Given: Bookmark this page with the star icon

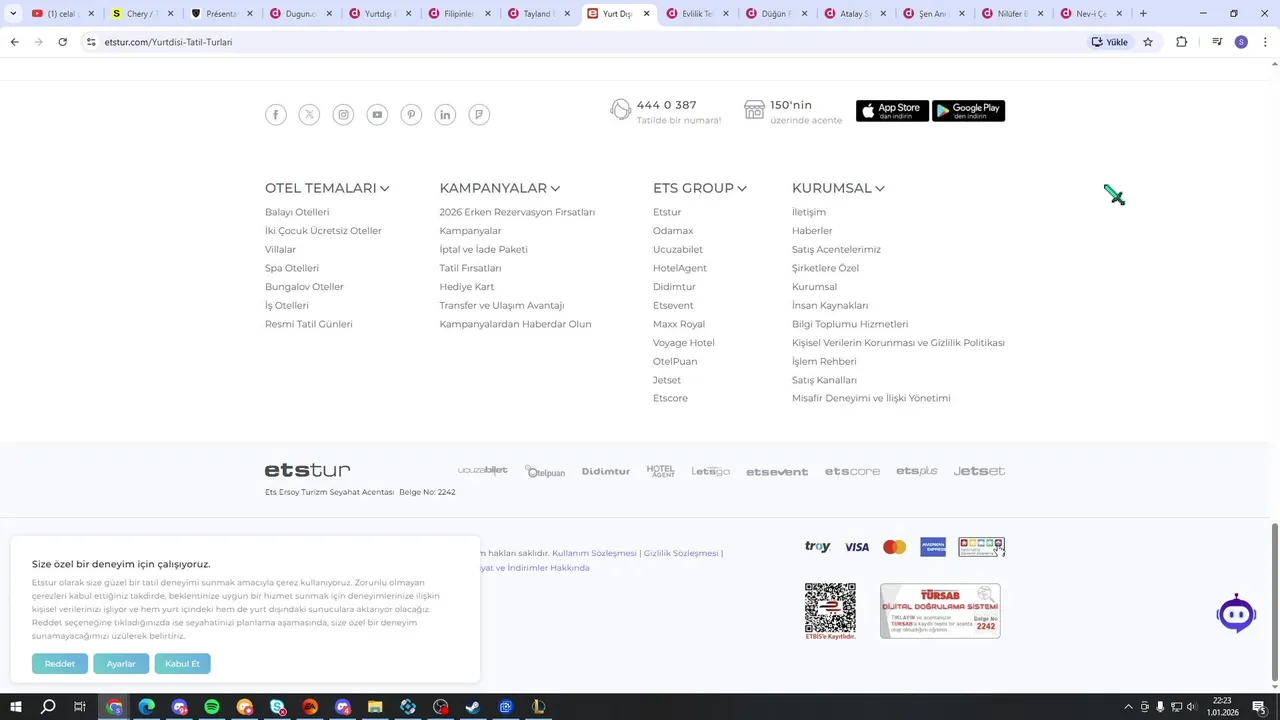Looking at the screenshot, I should coord(1148,42).
